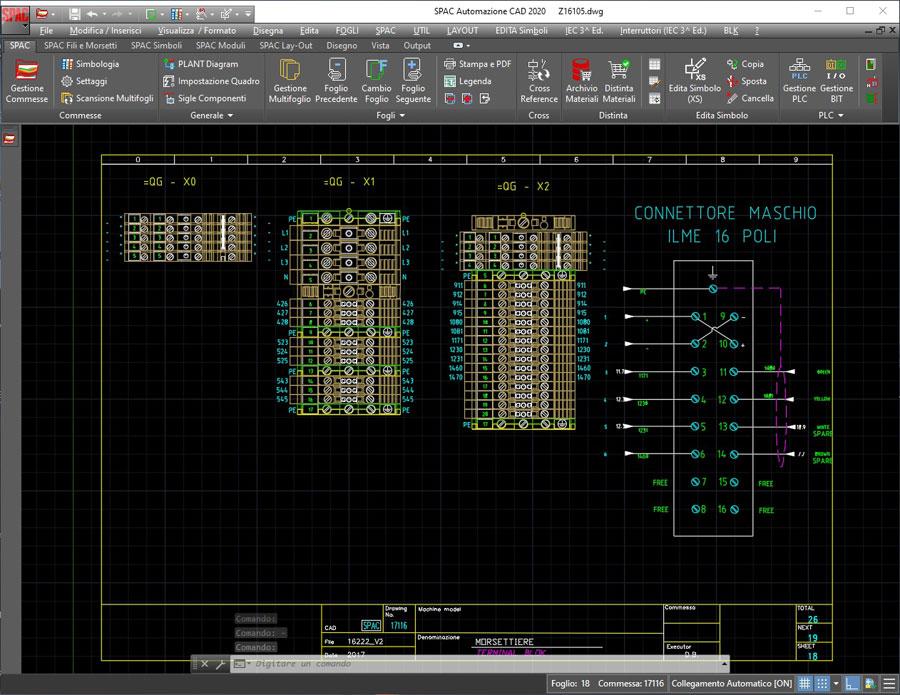Toggle grid display in status bar
Screen dimensions: 900x695
click(x=803, y=684)
